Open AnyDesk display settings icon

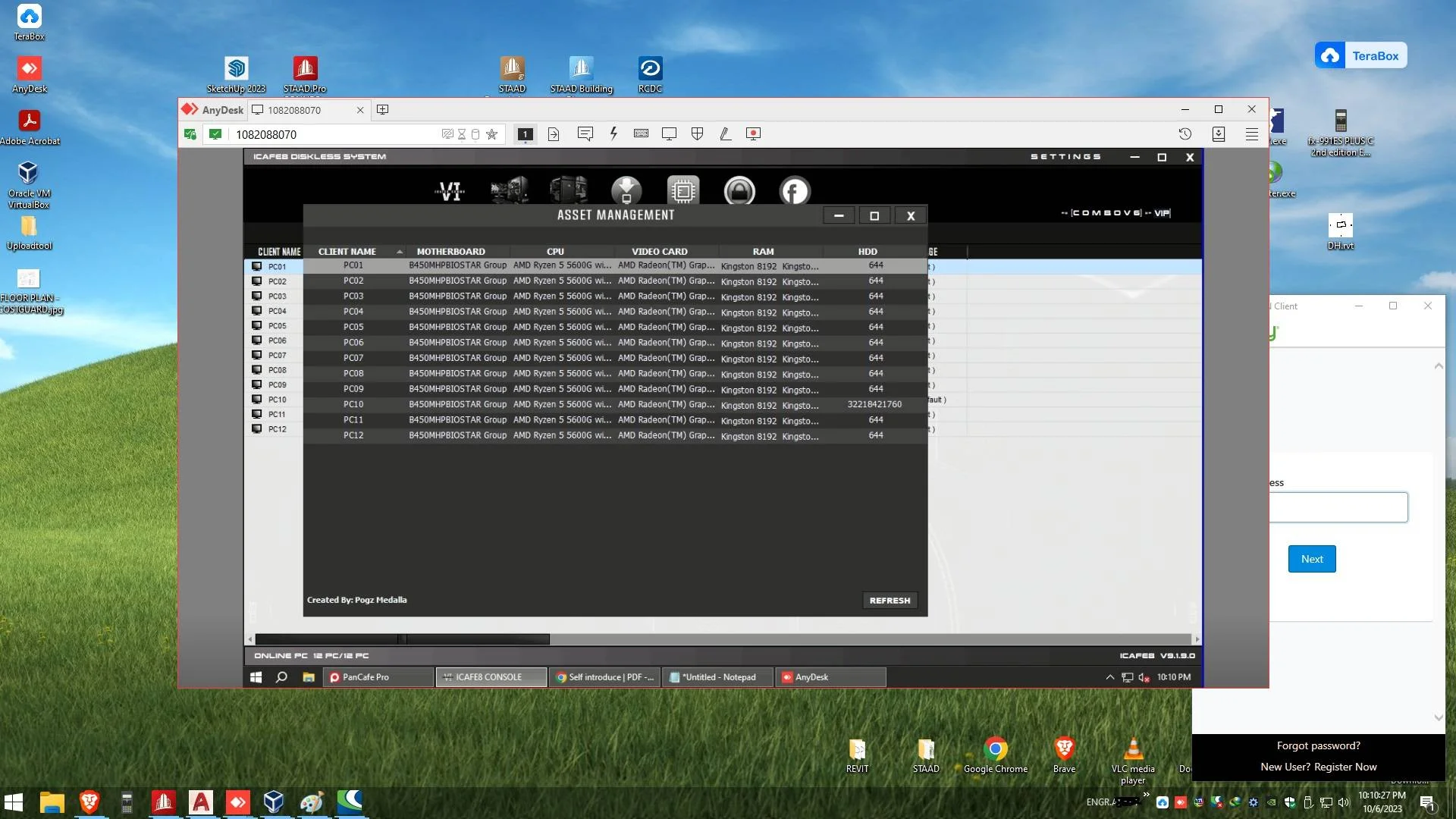point(669,133)
